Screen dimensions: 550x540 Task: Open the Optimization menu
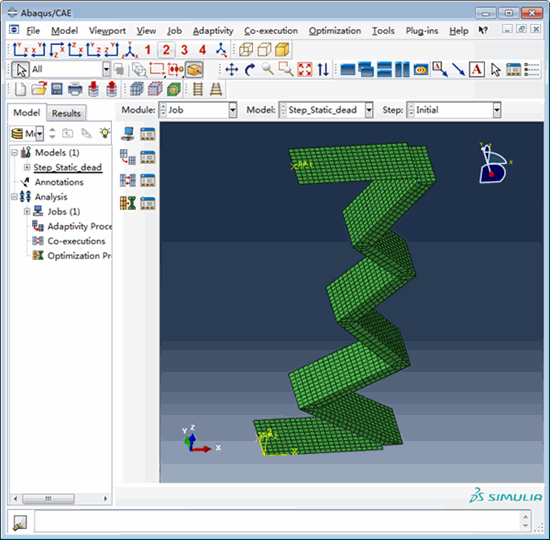[335, 31]
